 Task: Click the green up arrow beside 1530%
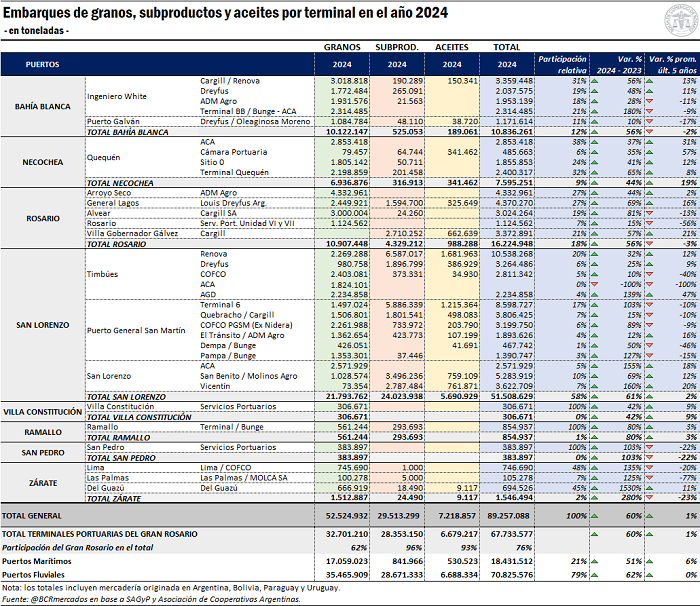click(x=595, y=488)
